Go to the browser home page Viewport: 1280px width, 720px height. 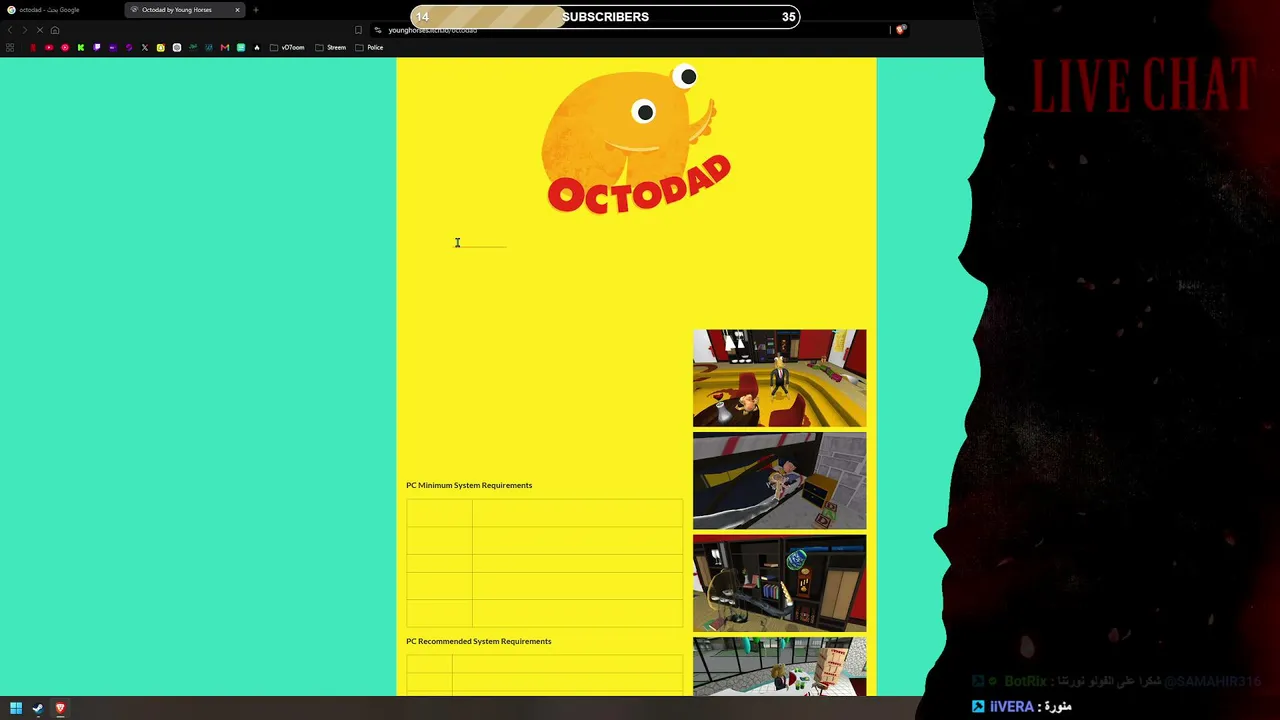click(x=55, y=30)
